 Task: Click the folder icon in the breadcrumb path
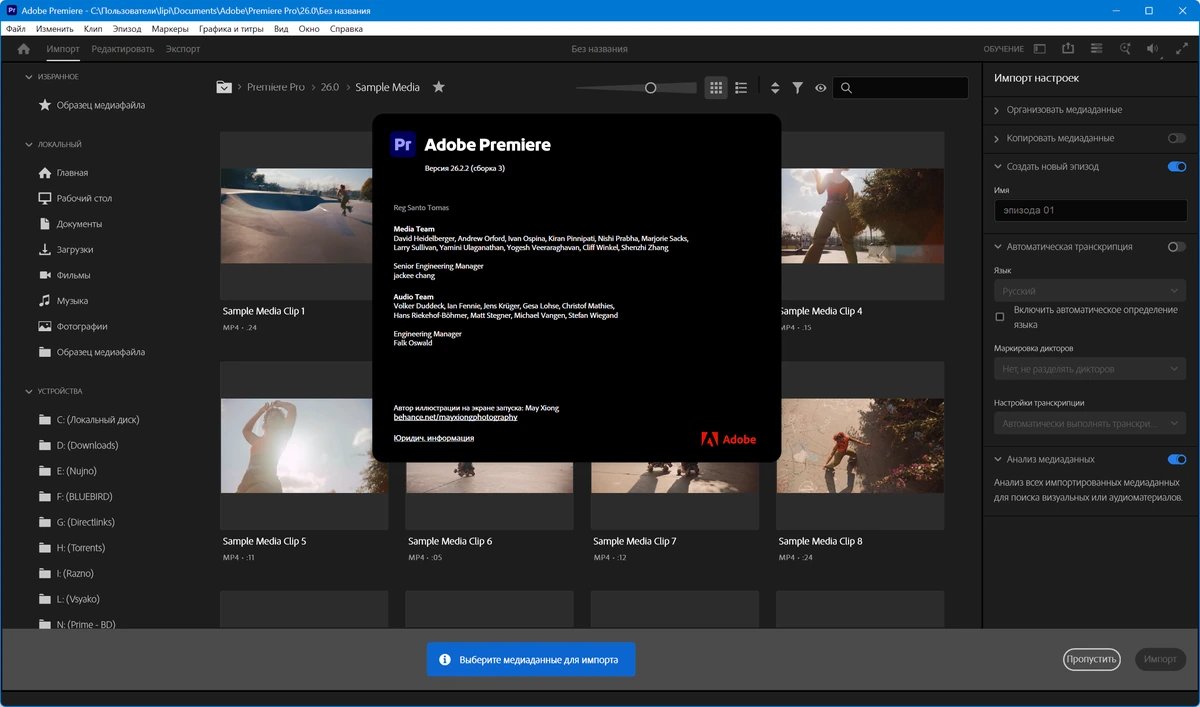click(x=224, y=87)
